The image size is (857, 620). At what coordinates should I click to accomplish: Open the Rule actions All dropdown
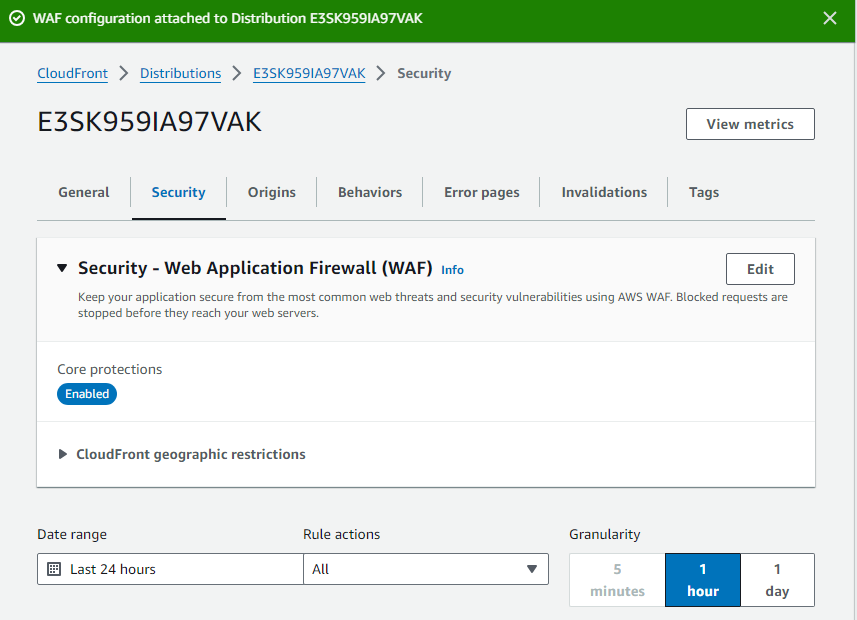pos(426,569)
